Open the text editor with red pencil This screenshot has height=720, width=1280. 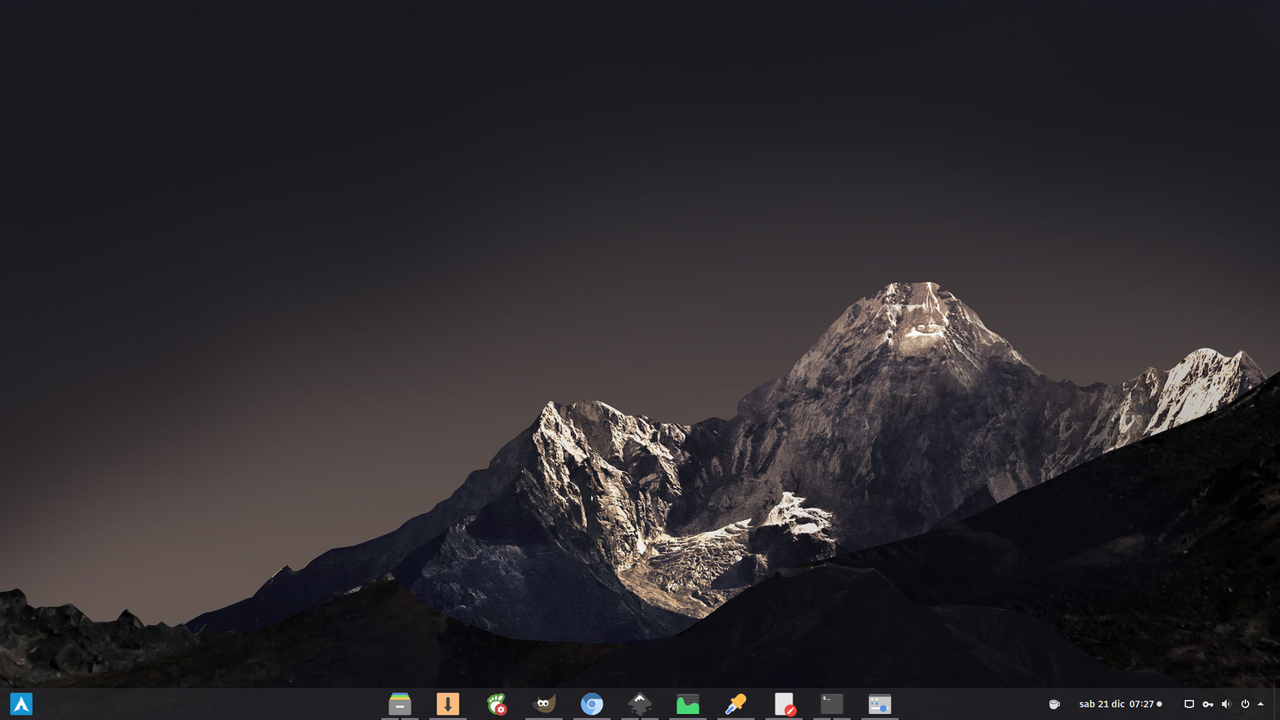tap(784, 704)
